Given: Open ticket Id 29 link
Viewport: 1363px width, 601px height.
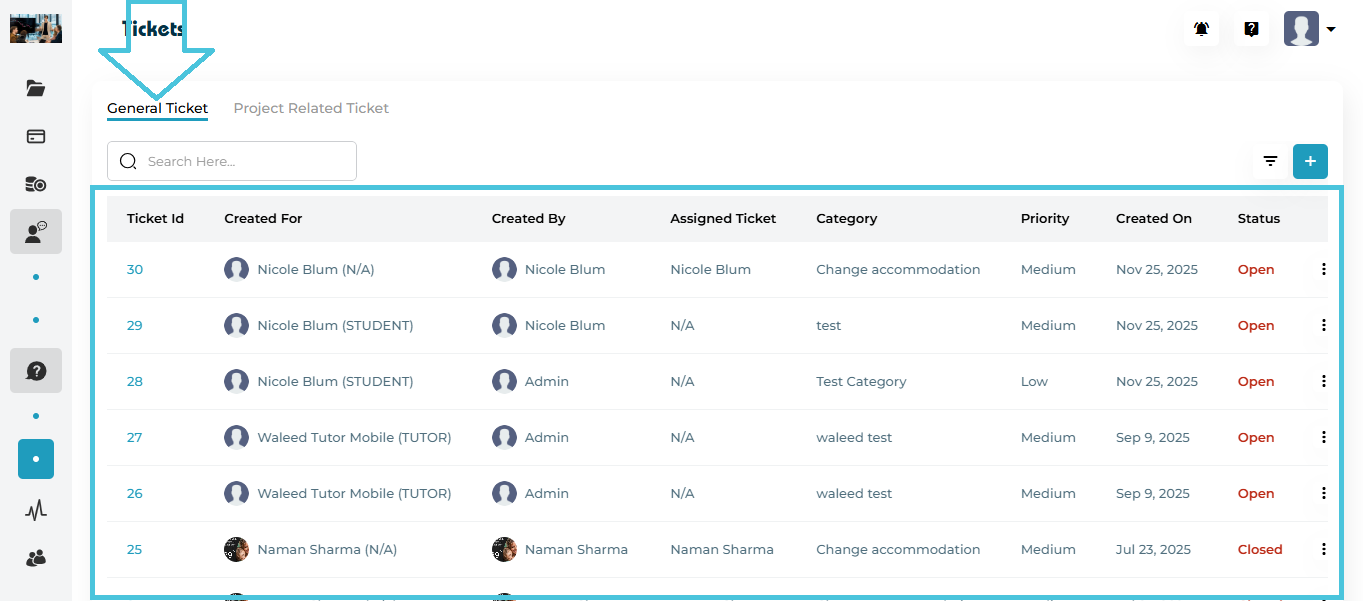Looking at the screenshot, I should 134,325.
